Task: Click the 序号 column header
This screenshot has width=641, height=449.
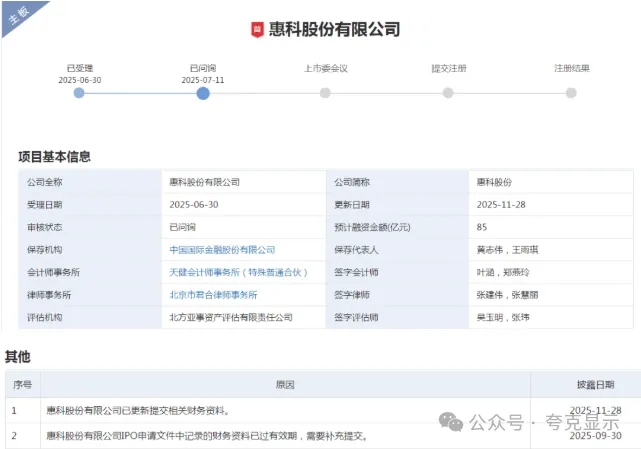Action: point(22,384)
